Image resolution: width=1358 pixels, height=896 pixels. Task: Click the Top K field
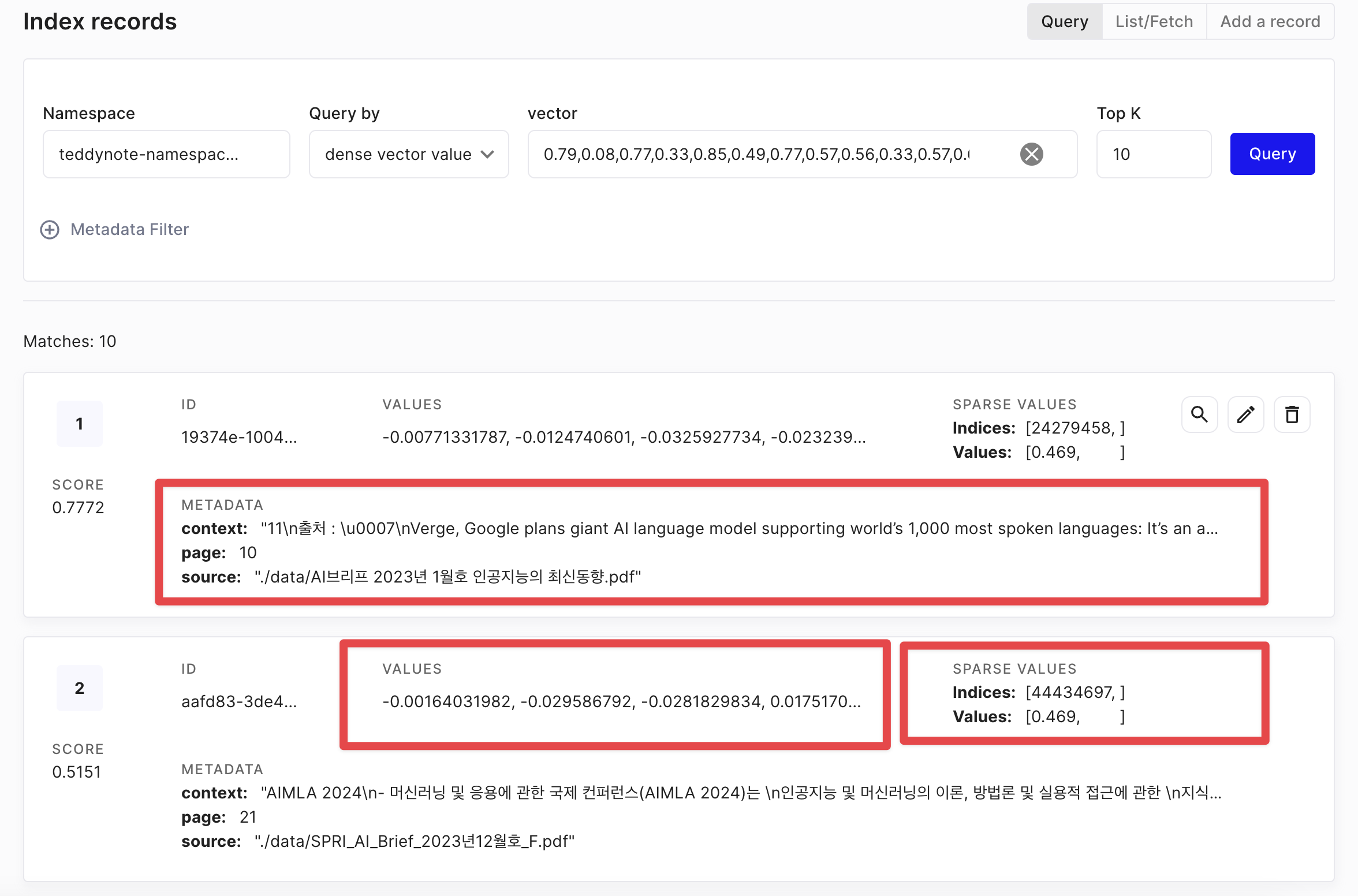tap(1152, 154)
